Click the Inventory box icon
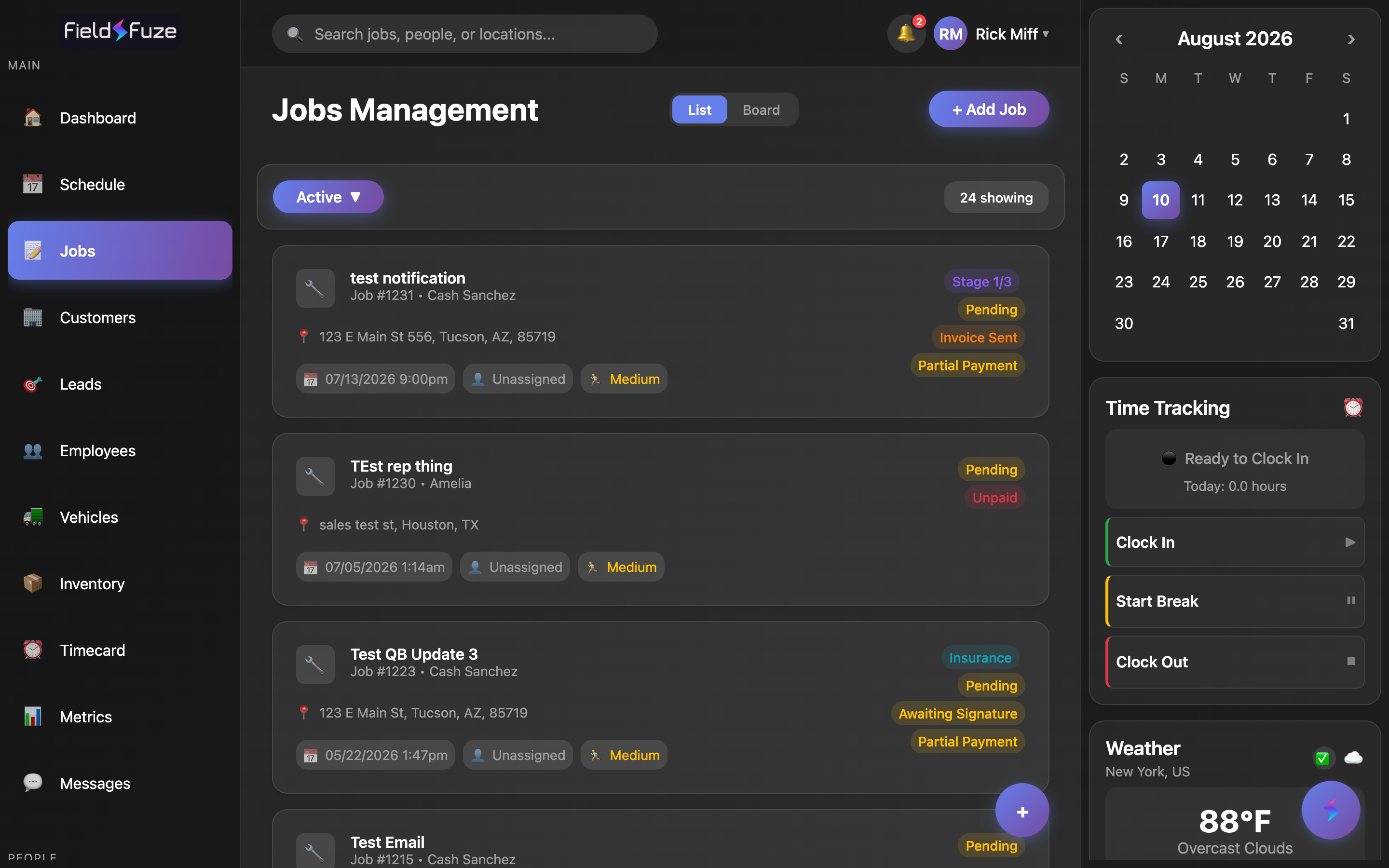 tap(33, 584)
